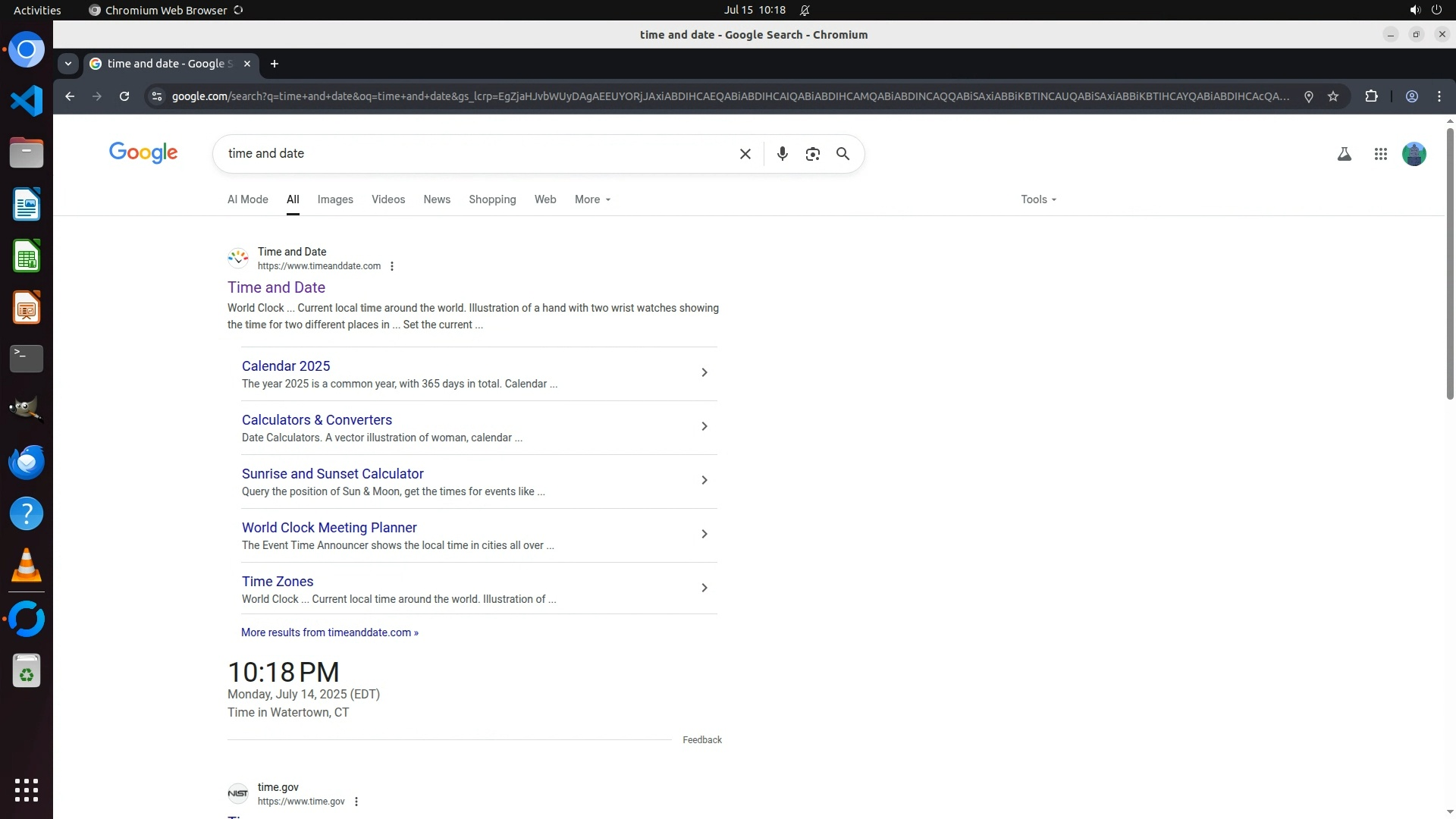Image resolution: width=1456 pixels, height=819 pixels.
Task: Open the Tools dropdown
Action: [x=1037, y=199]
